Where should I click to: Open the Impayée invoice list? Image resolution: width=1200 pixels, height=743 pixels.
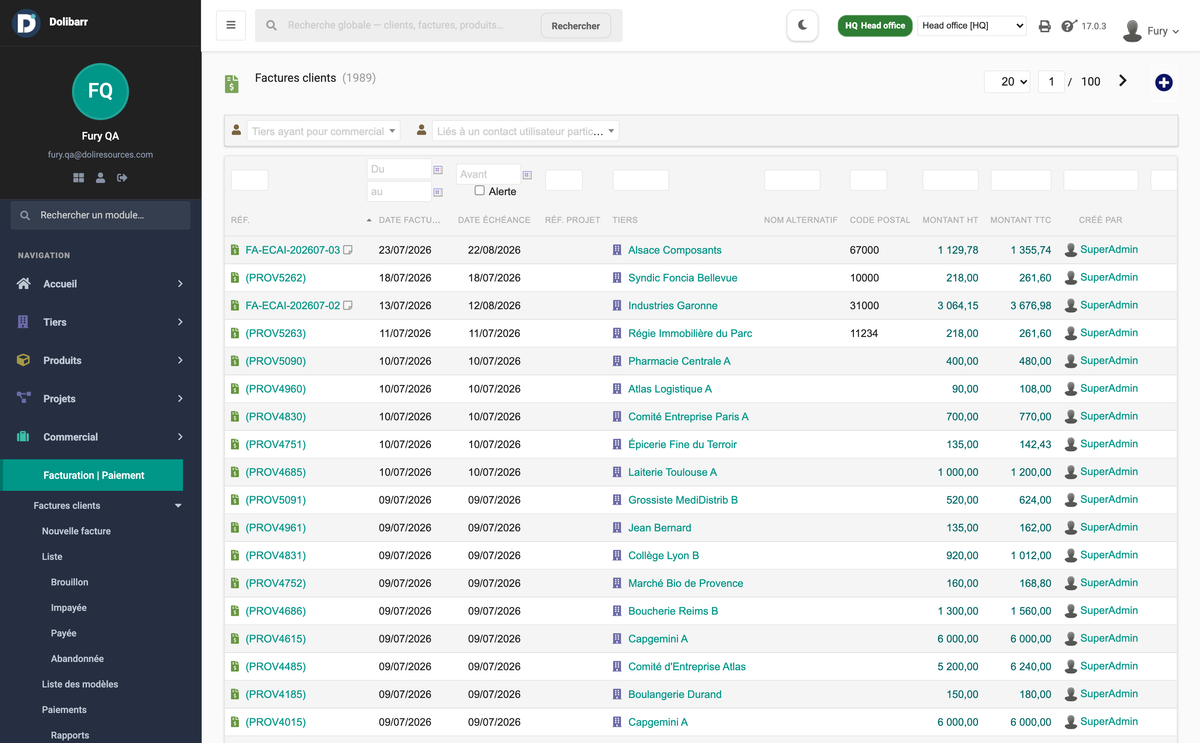(69, 607)
